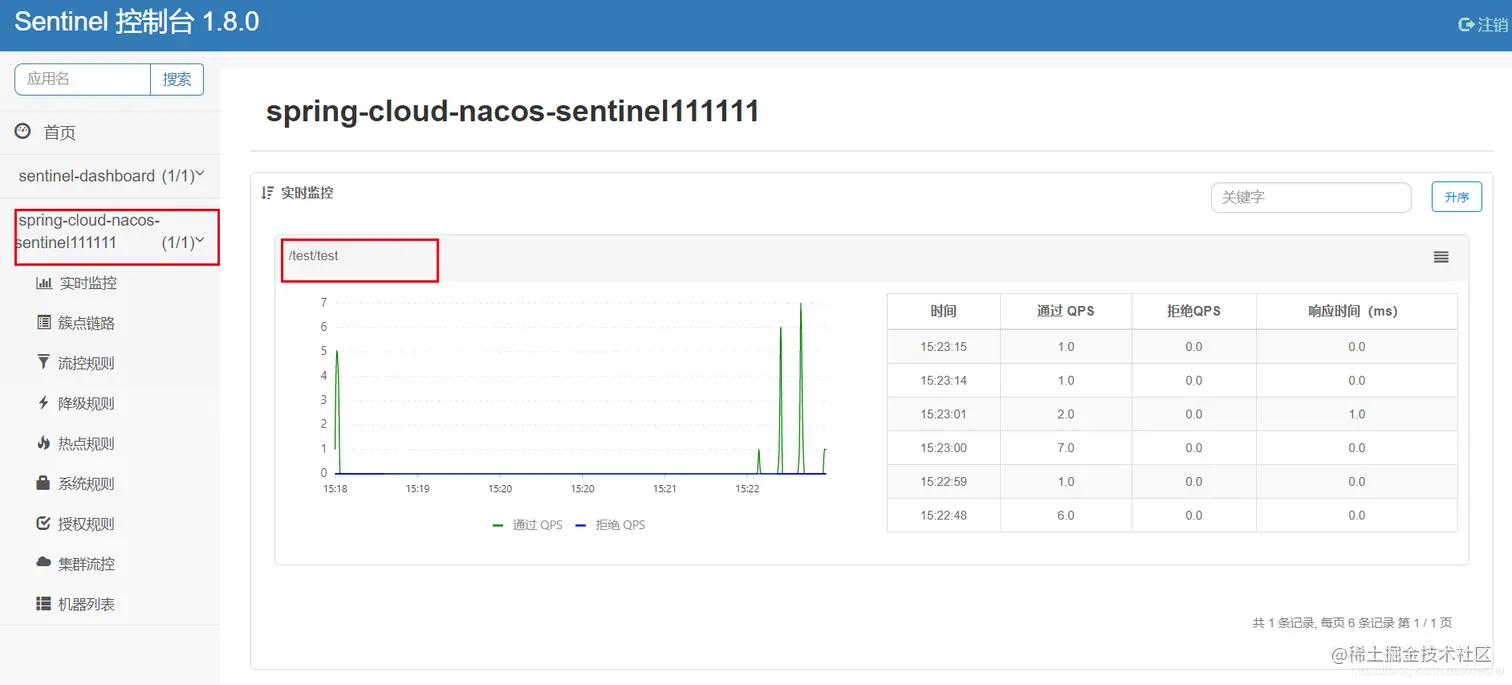The height and width of the screenshot is (685, 1512).
Task: Click the 时间 column header
Action: (x=943, y=311)
